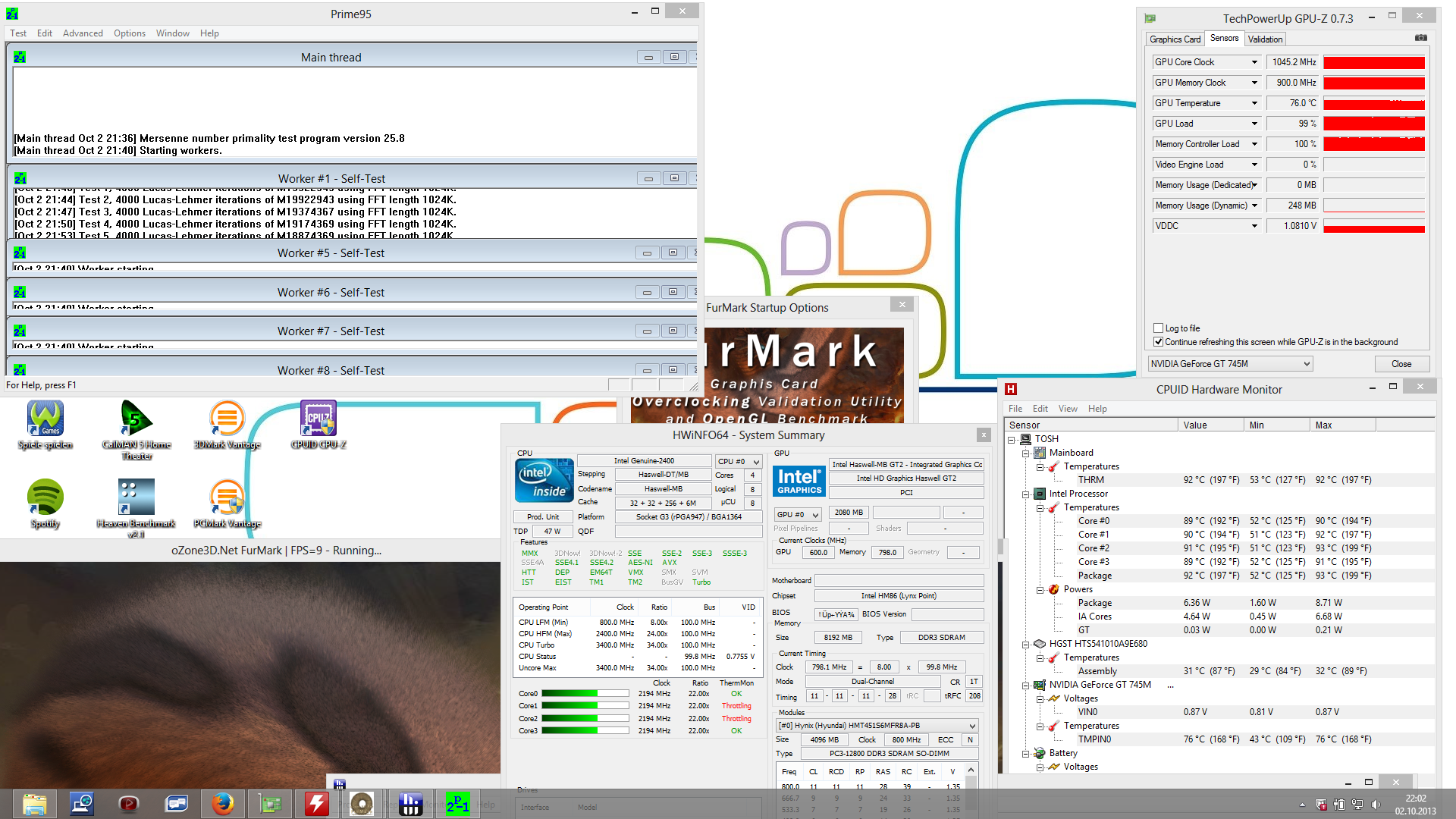Launch the CPUID CPU-Z desktop icon
The image size is (1456, 819).
pyautogui.click(x=318, y=425)
